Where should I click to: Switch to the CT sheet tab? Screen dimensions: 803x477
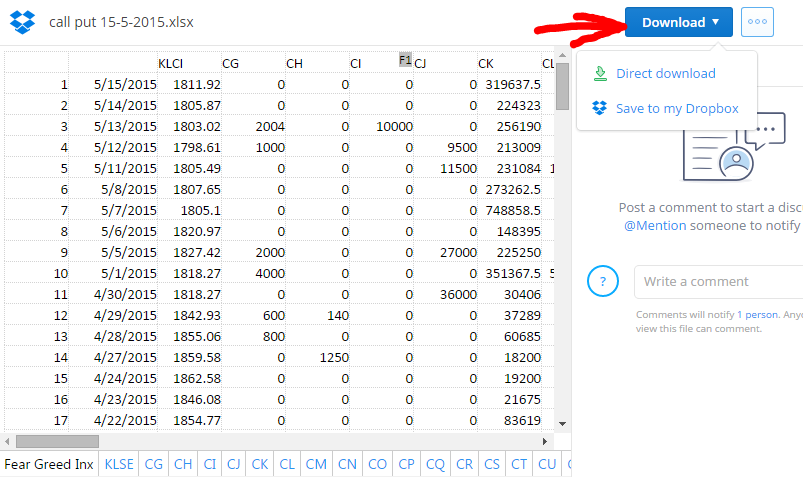click(519, 464)
